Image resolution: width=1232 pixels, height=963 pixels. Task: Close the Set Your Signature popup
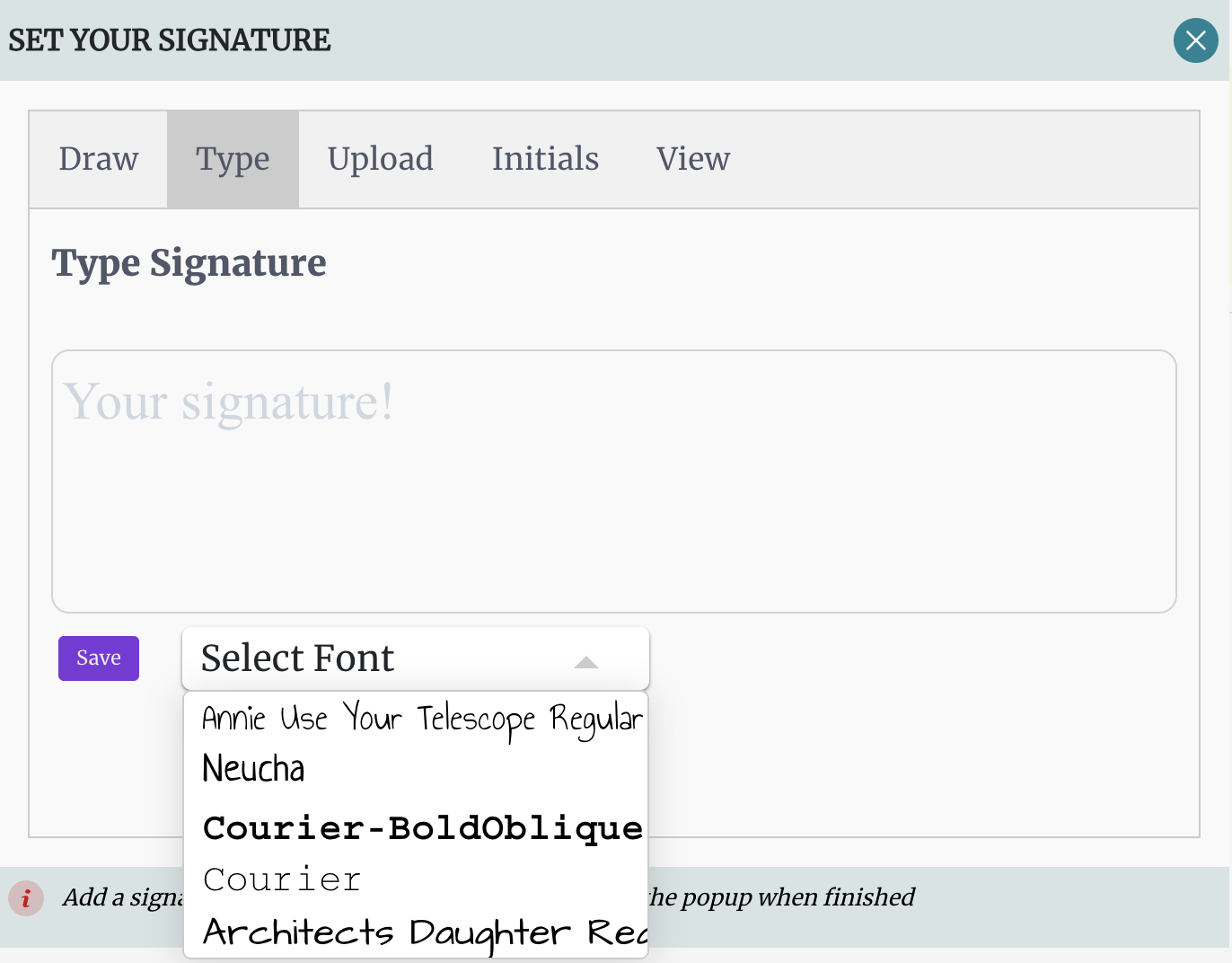coord(1195,40)
